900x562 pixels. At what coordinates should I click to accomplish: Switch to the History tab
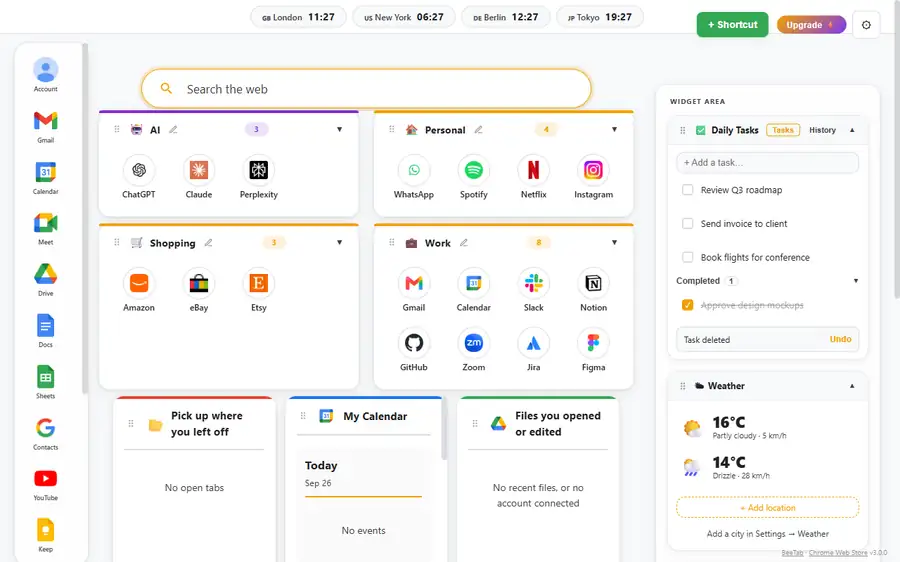[822, 130]
